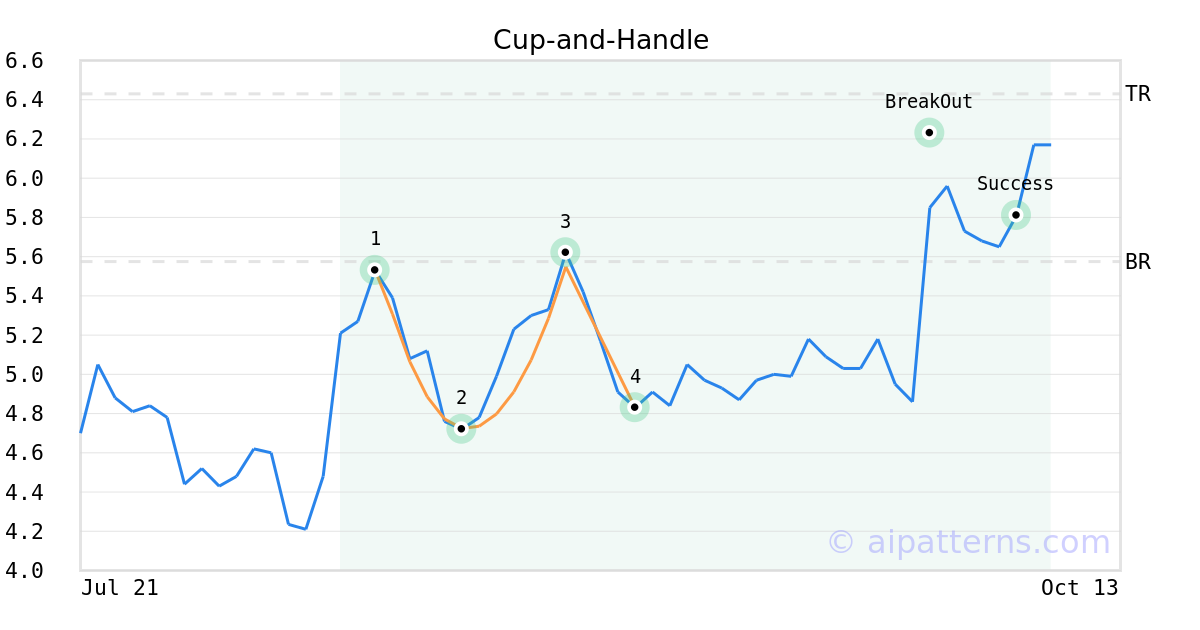Click the 5.0 y-axis tick label
The image size is (1200, 630).
[x=24, y=375]
